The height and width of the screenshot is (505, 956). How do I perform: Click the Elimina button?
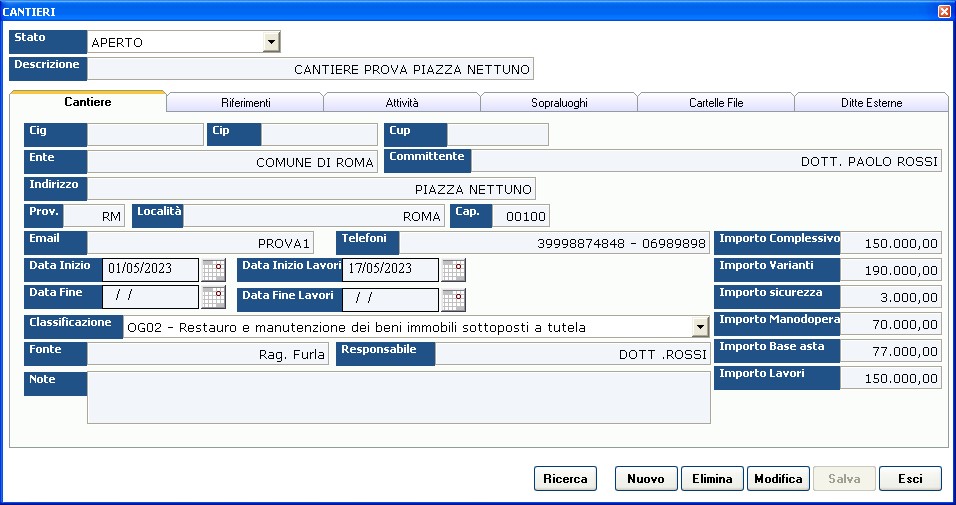coord(712,479)
